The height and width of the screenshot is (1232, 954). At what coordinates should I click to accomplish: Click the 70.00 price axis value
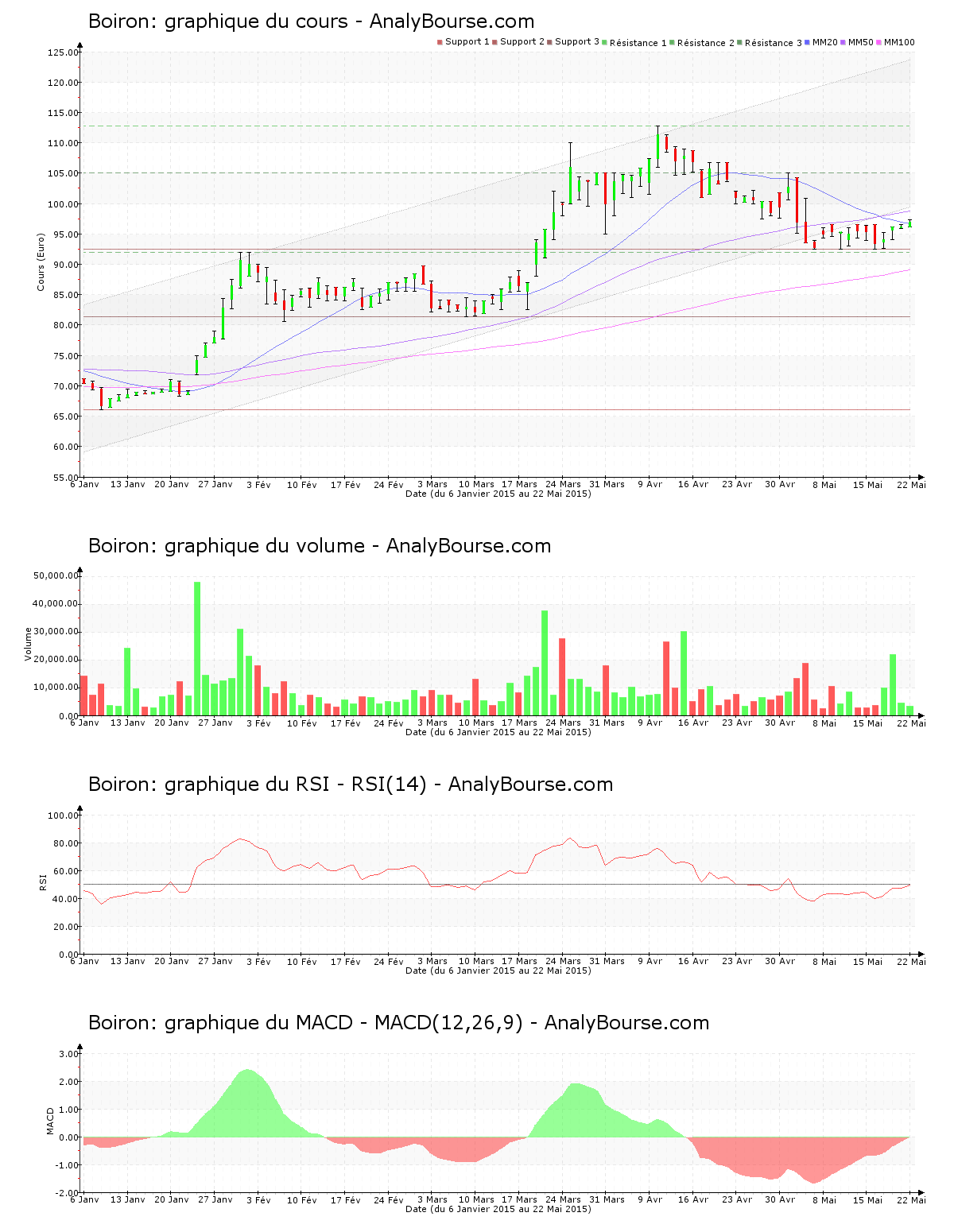click(x=65, y=386)
